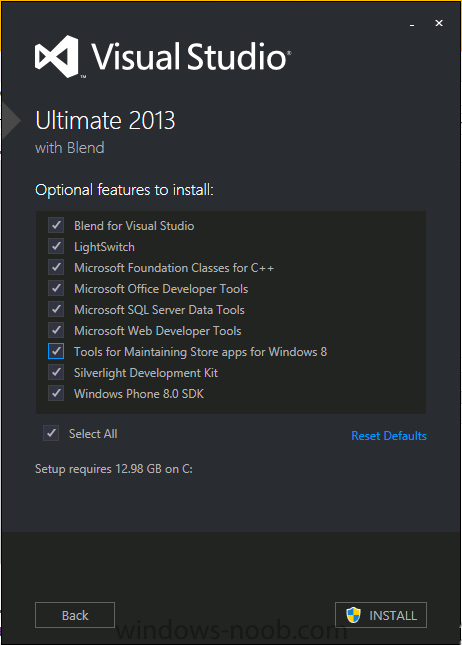Click 'Microsoft Web Developer Tools' label

click(158, 331)
